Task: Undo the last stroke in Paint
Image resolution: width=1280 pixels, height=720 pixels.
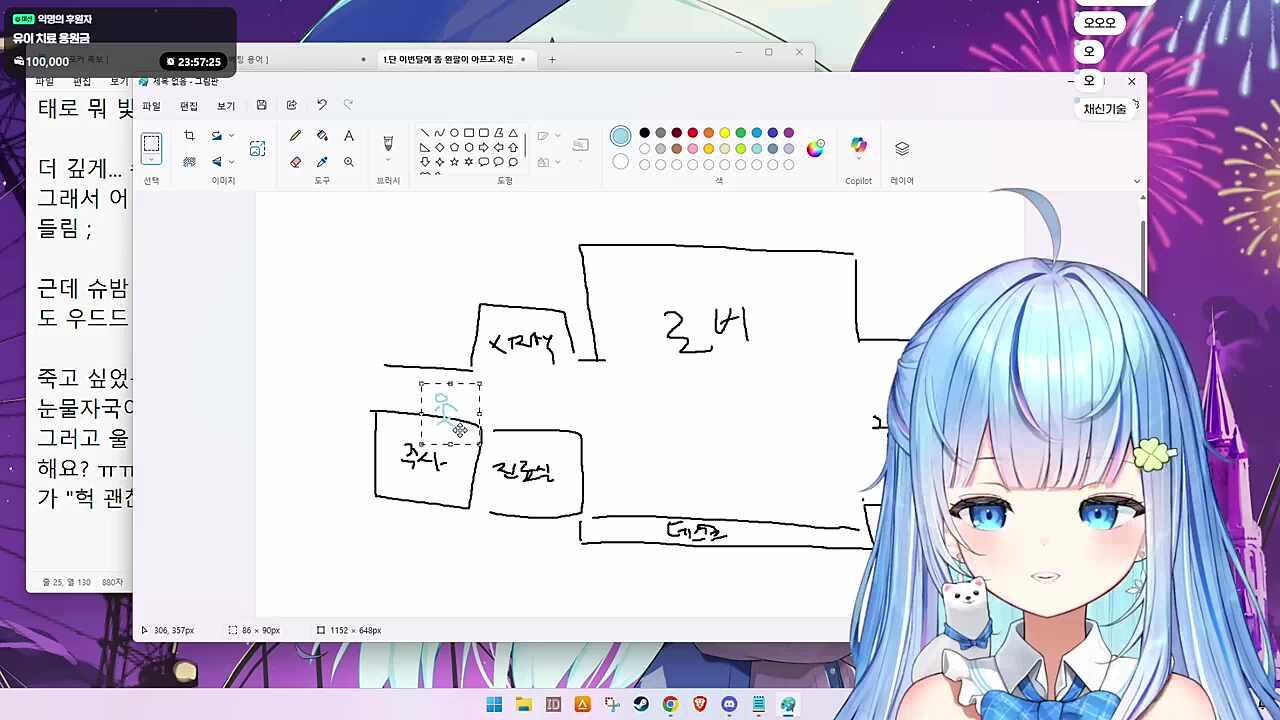Action: (x=321, y=105)
